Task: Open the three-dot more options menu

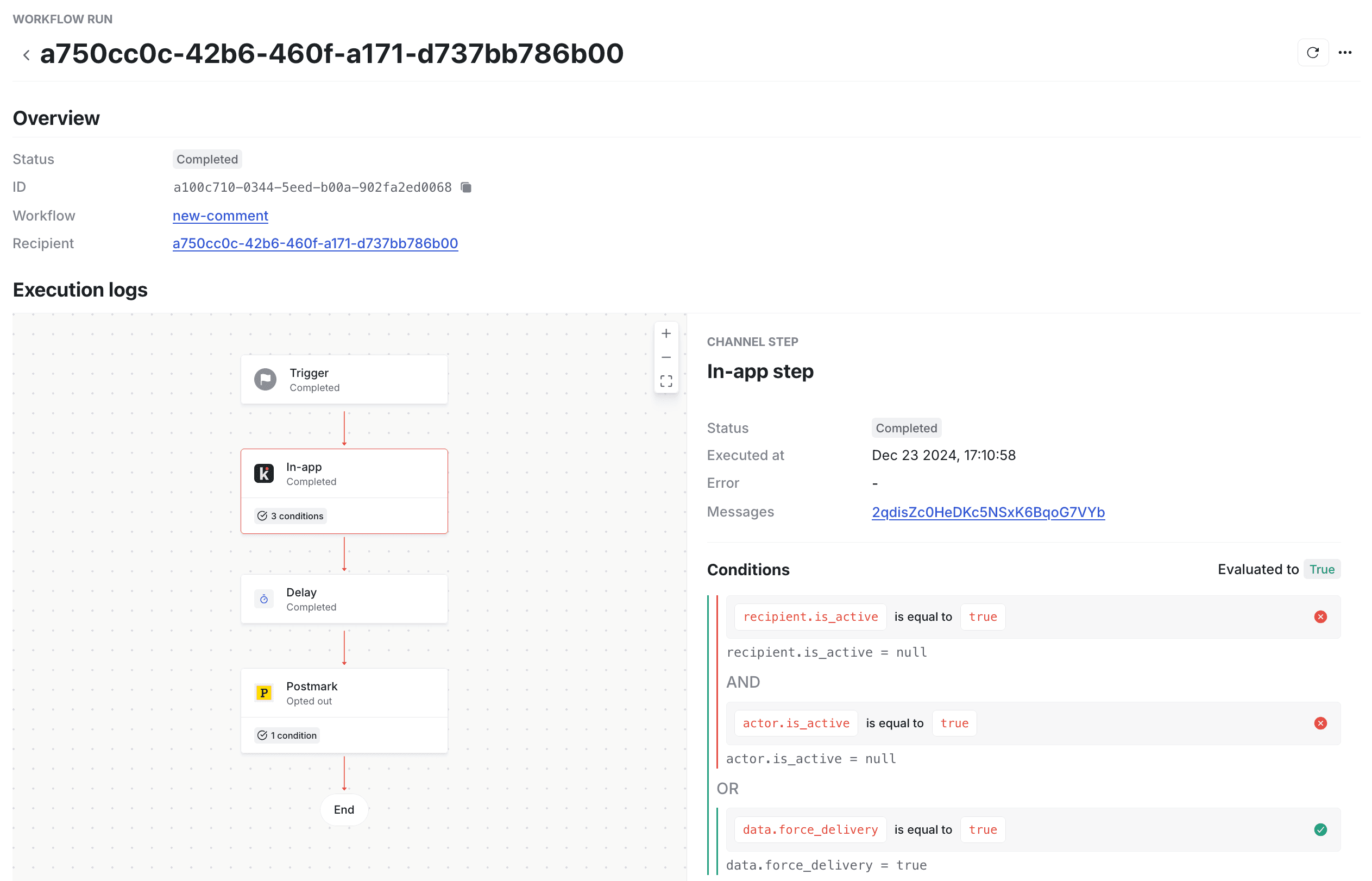Action: coord(1344,53)
